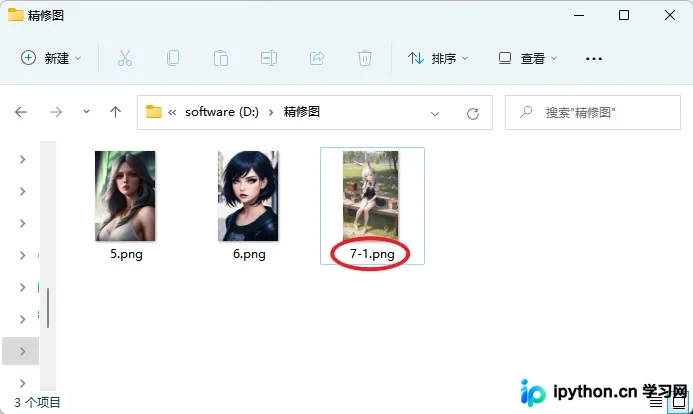
Task: Go back with the left arrow
Action: coord(21,112)
